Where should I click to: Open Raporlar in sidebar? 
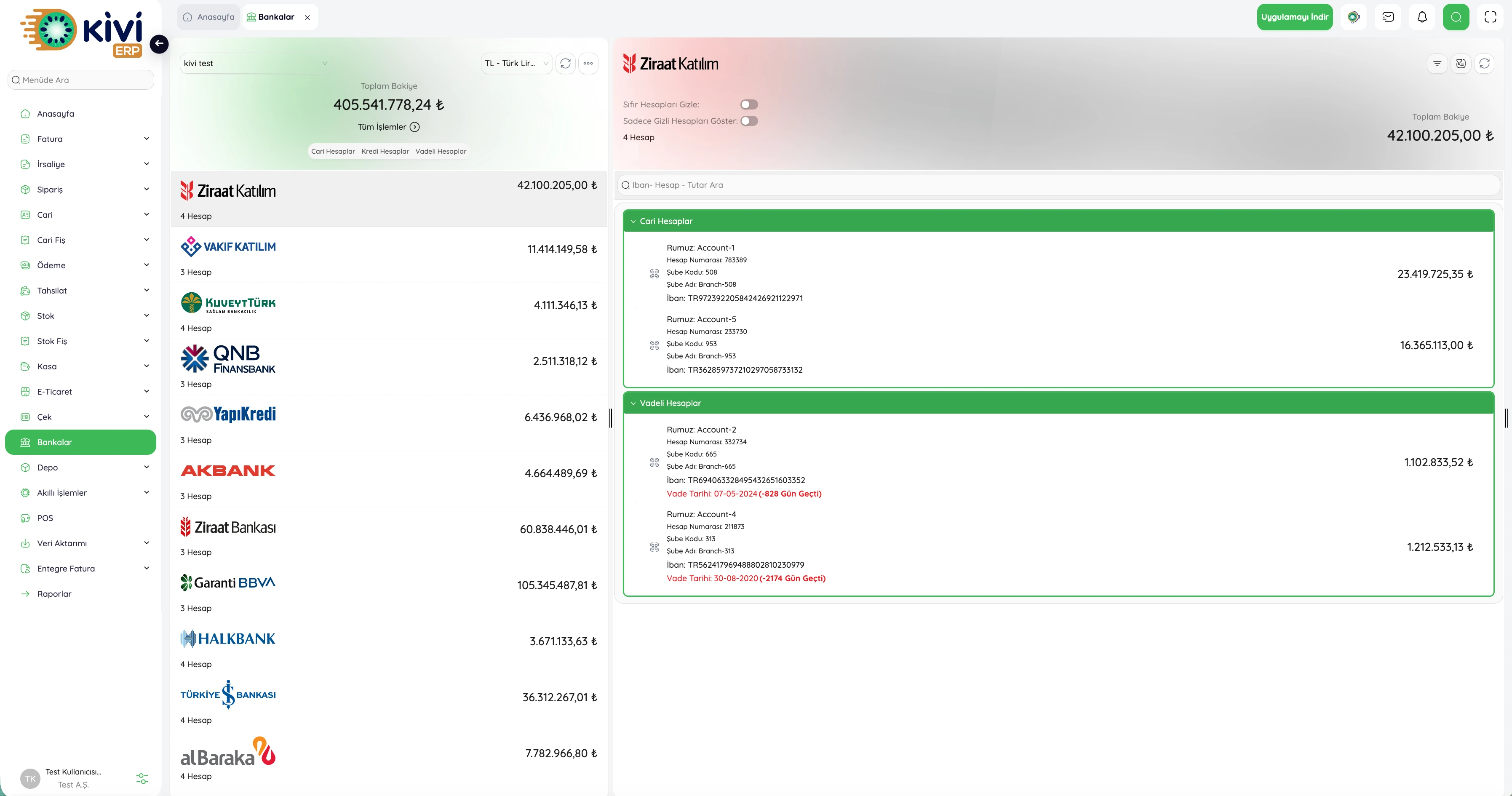(80, 593)
